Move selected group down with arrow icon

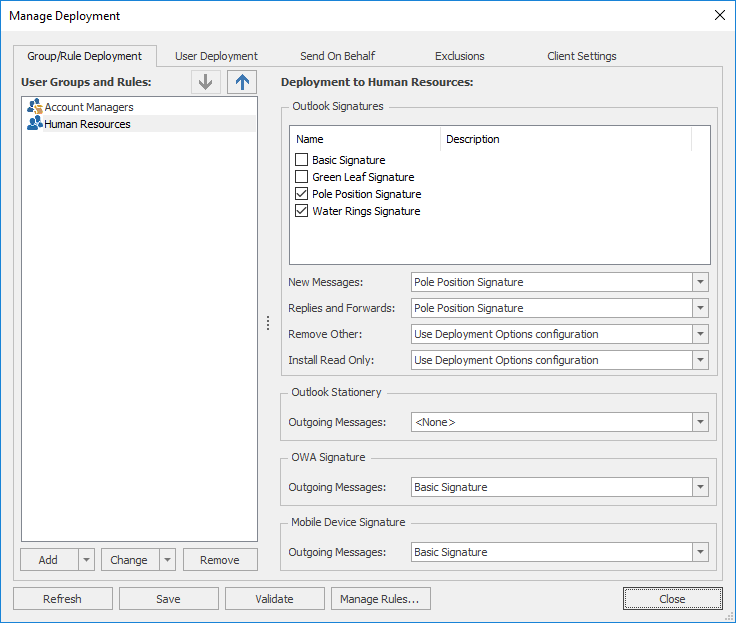(206, 82)
